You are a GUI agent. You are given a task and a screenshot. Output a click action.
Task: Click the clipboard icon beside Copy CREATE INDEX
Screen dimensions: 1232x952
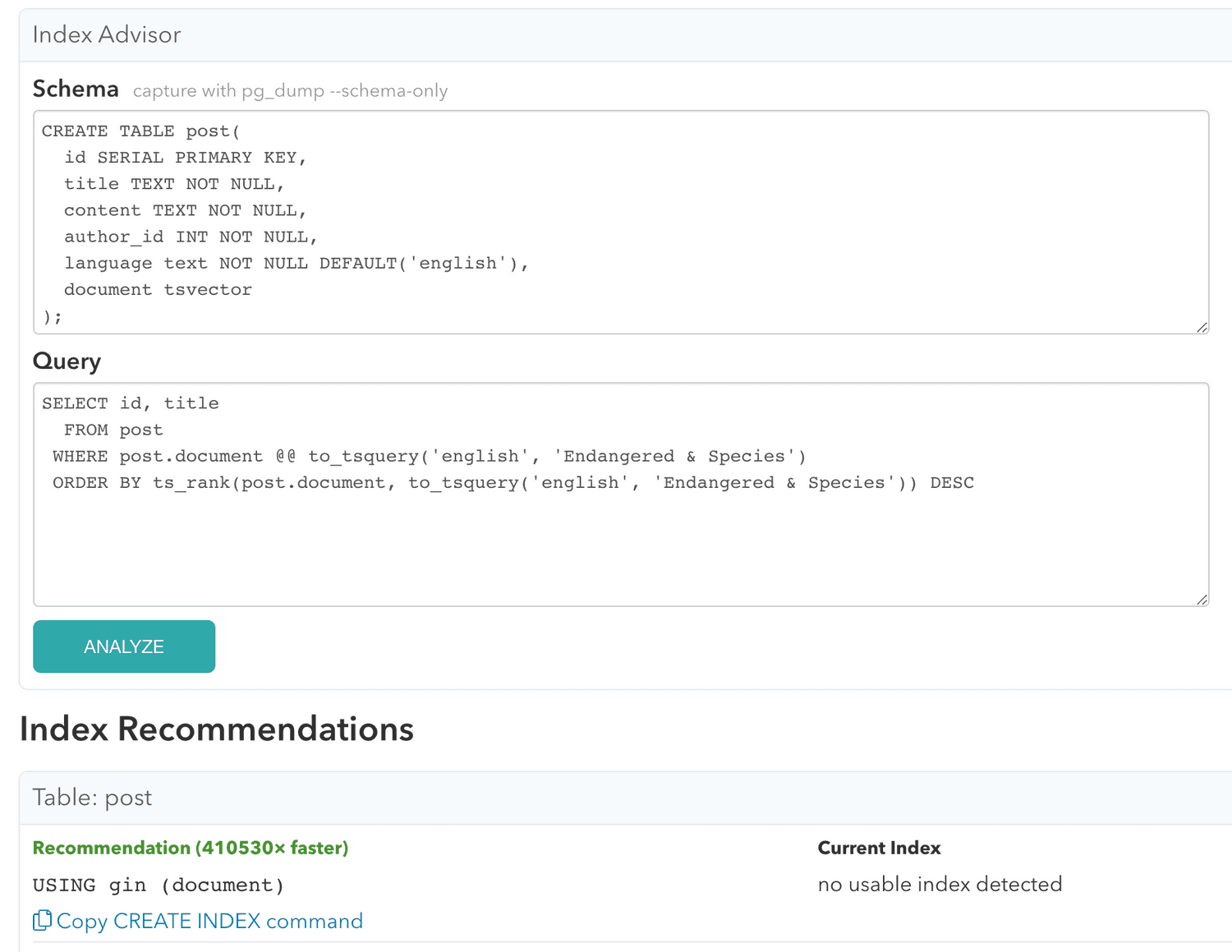click(42, 921)
